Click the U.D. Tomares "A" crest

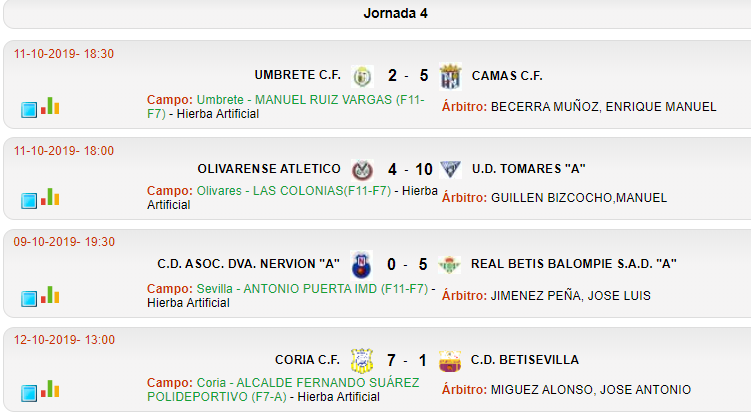click(450, 169)
